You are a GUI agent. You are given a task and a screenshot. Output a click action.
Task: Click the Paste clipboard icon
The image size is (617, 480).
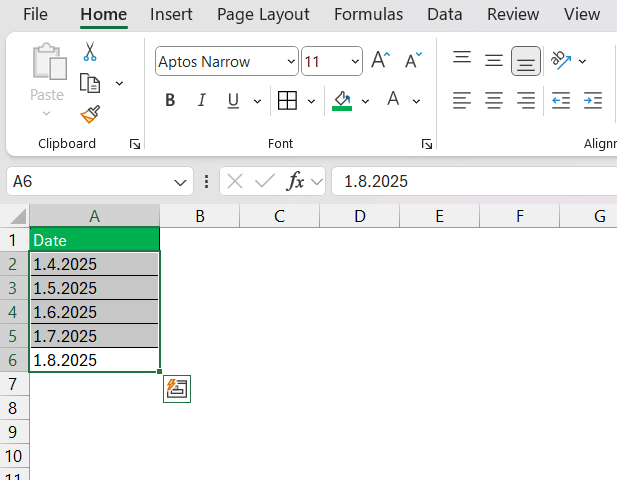tap(50, 61)
